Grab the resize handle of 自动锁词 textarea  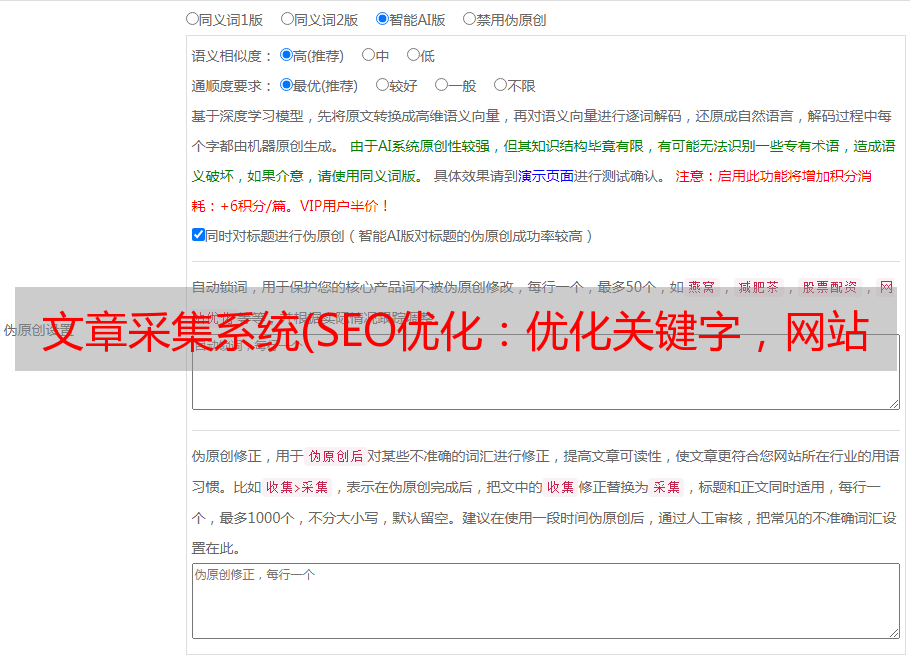[894, 404]
